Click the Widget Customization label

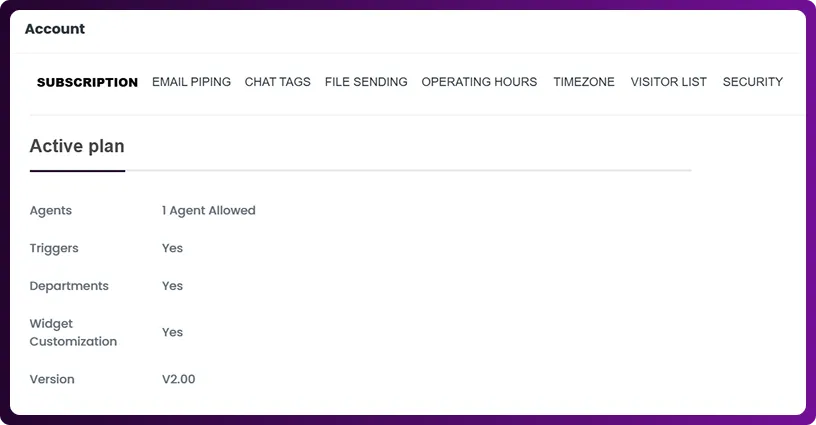pyautogui.click(x=73, y=333)
